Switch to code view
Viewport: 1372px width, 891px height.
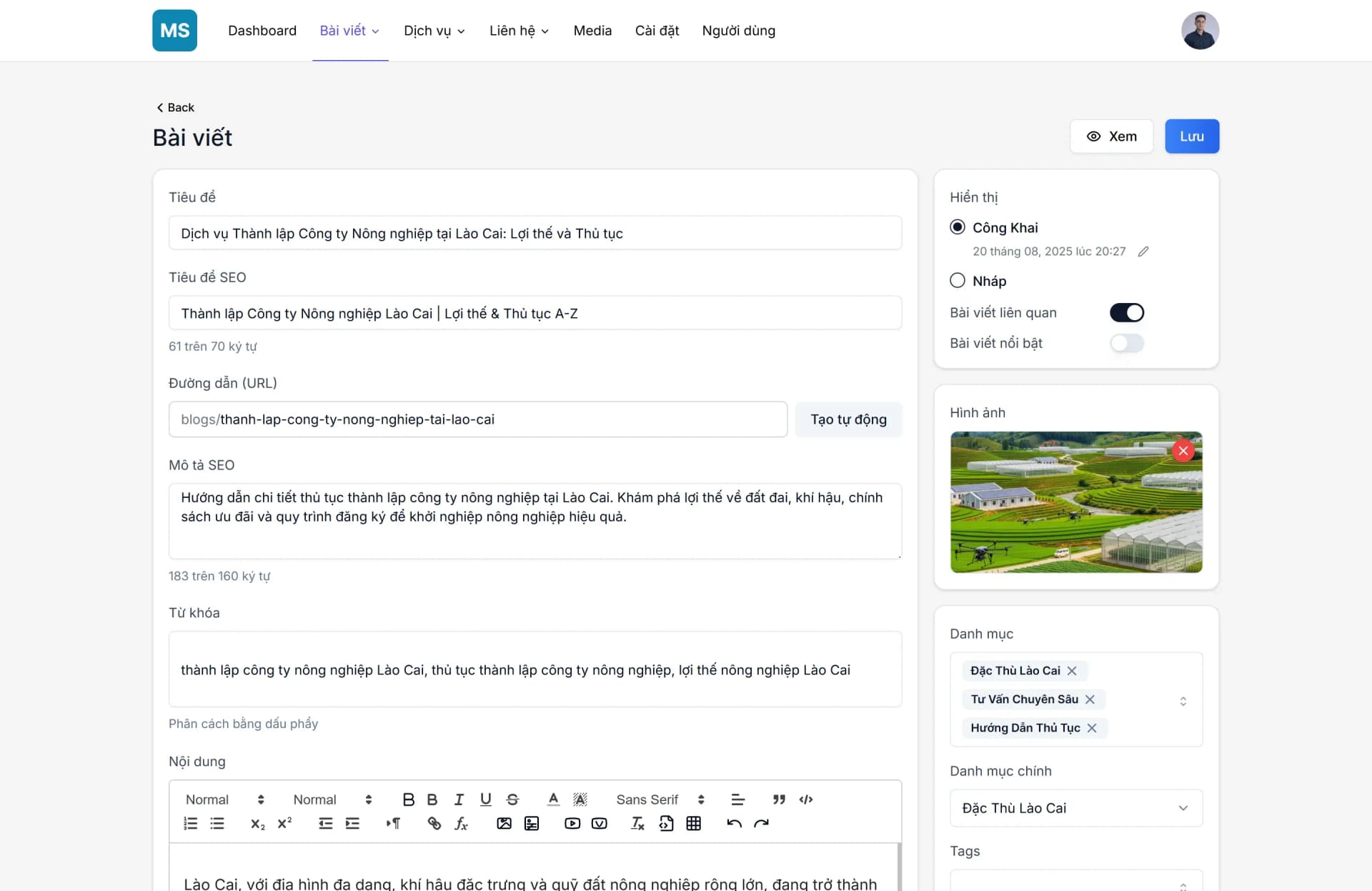pyautogui.click(x=806, y=800)
